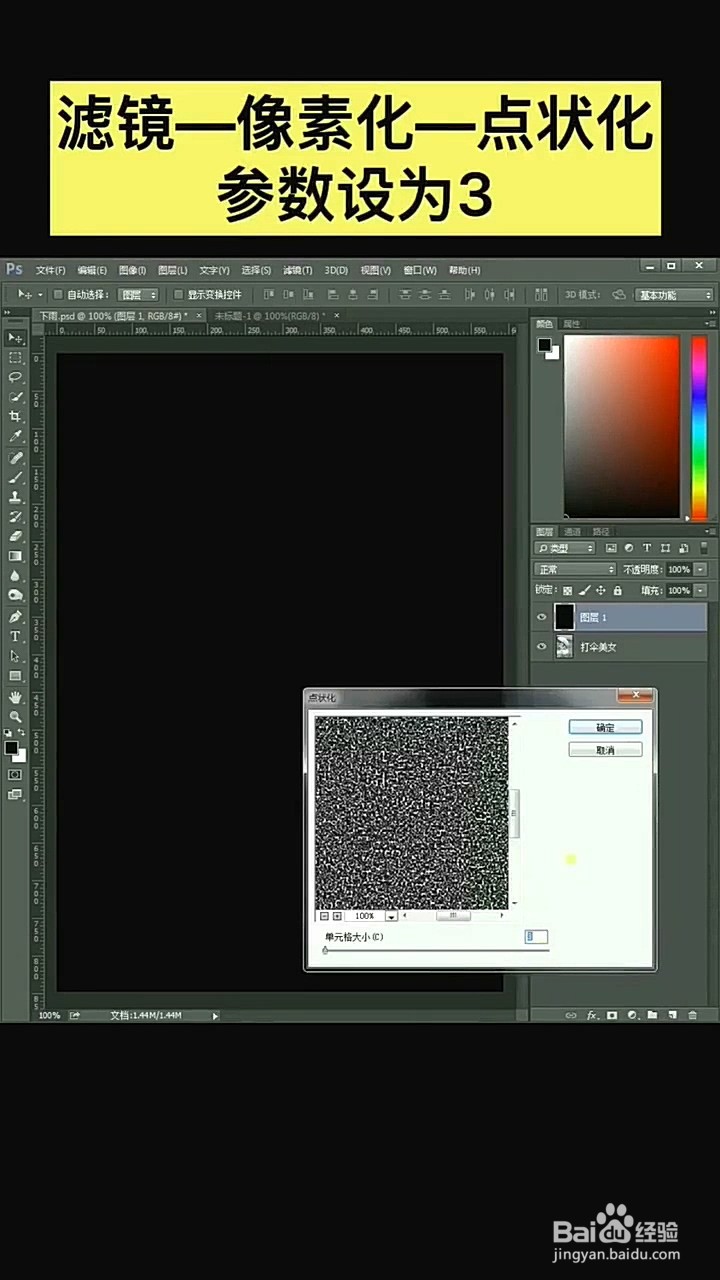This screenshot has width=720, height=1280.
Task: Click 单元格大小 slider handle
Action: coord(325,950)
